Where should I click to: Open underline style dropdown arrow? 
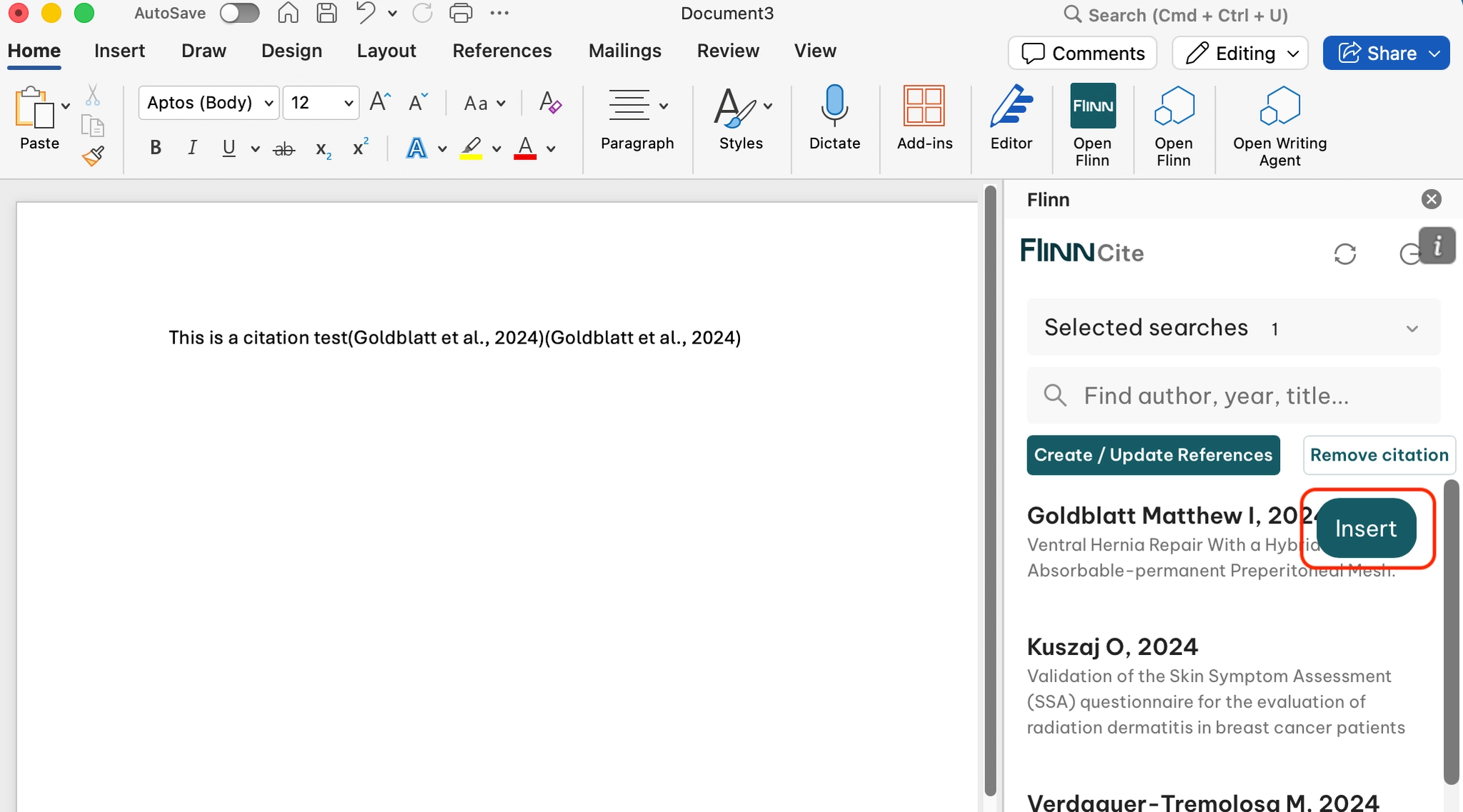click(255, 149)
